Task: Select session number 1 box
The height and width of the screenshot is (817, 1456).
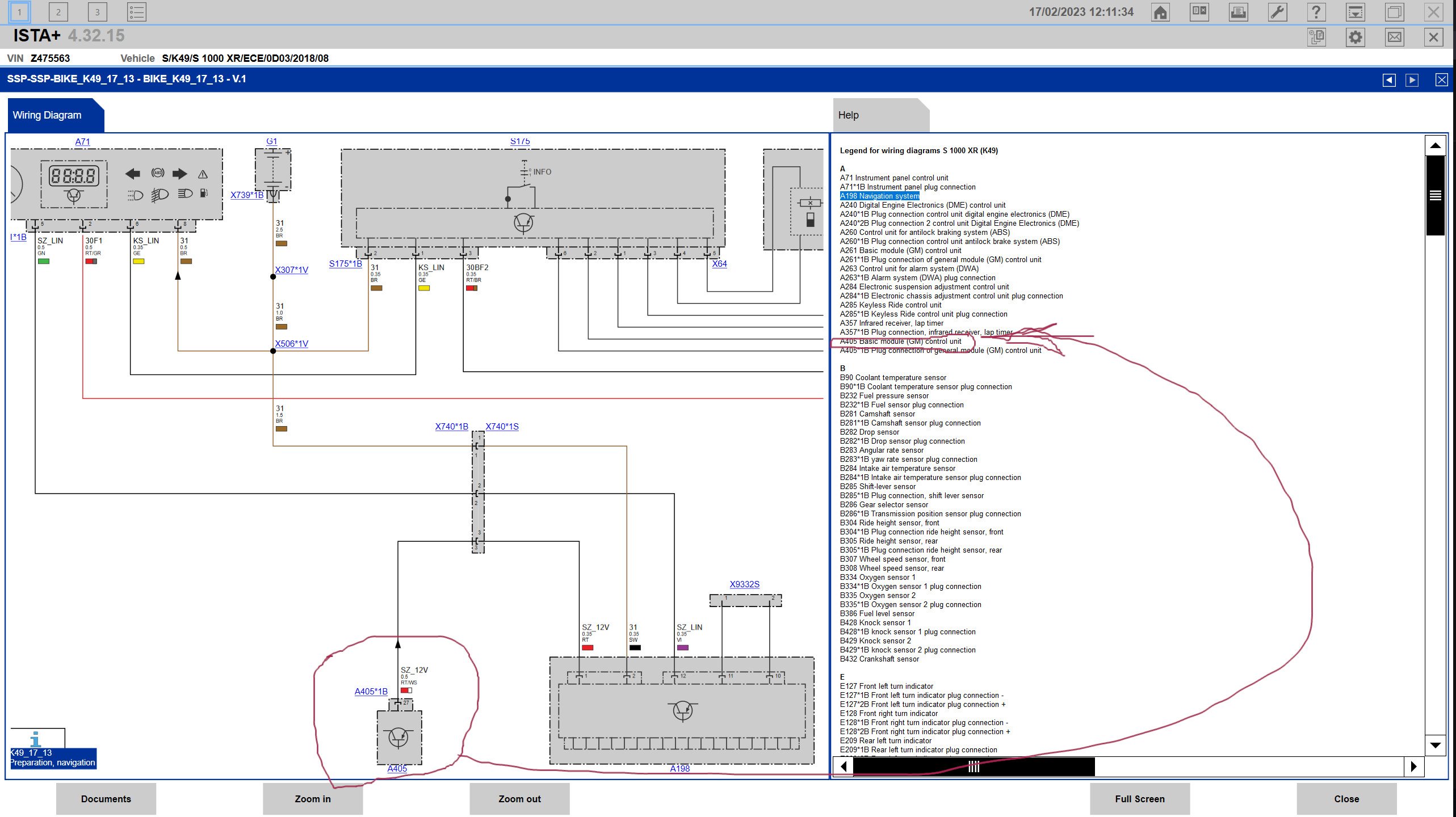Action: click(19, 12)
